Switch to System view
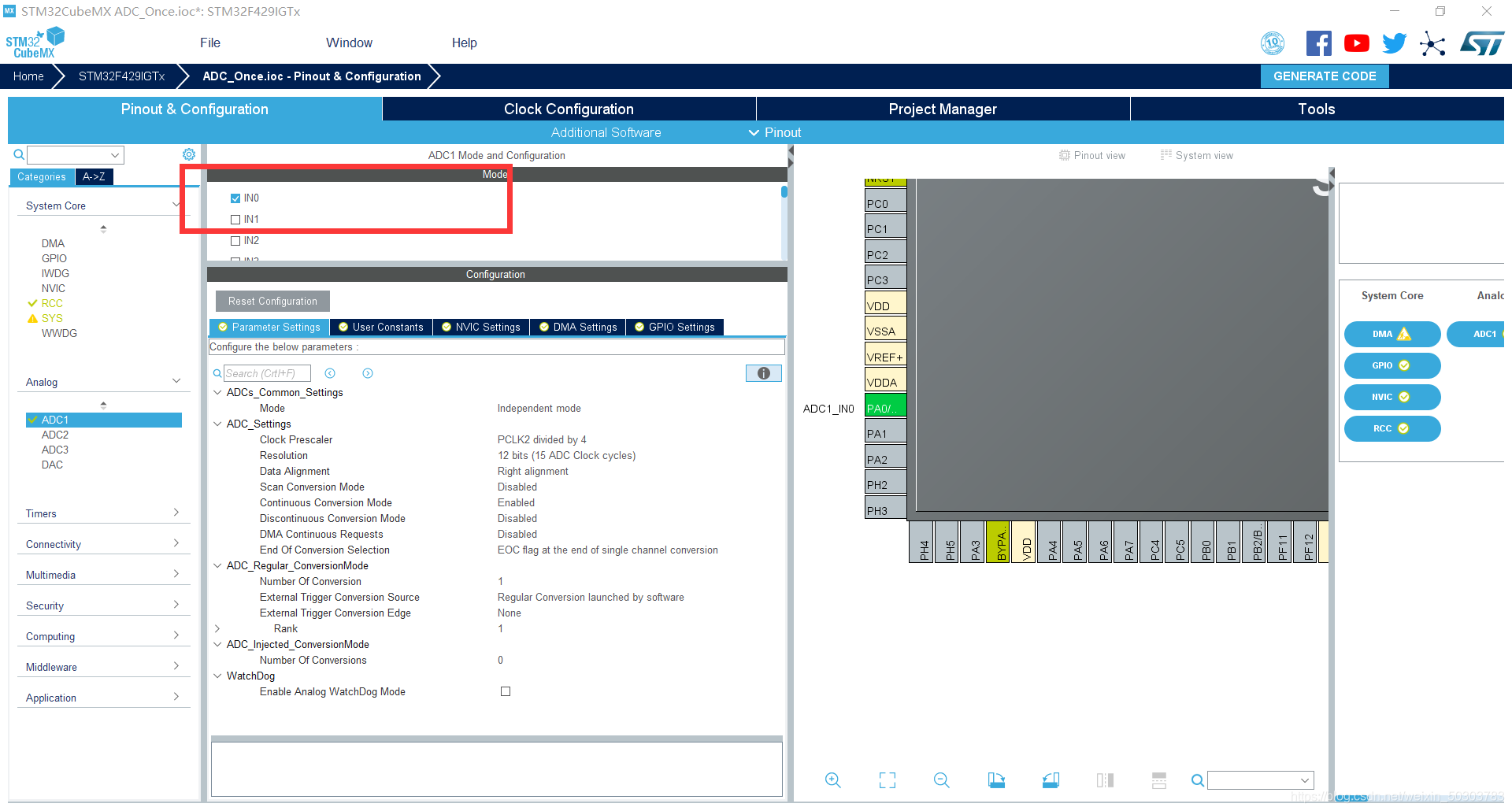The height and width of the screenshot is (811, 1512). (1197, 155)
